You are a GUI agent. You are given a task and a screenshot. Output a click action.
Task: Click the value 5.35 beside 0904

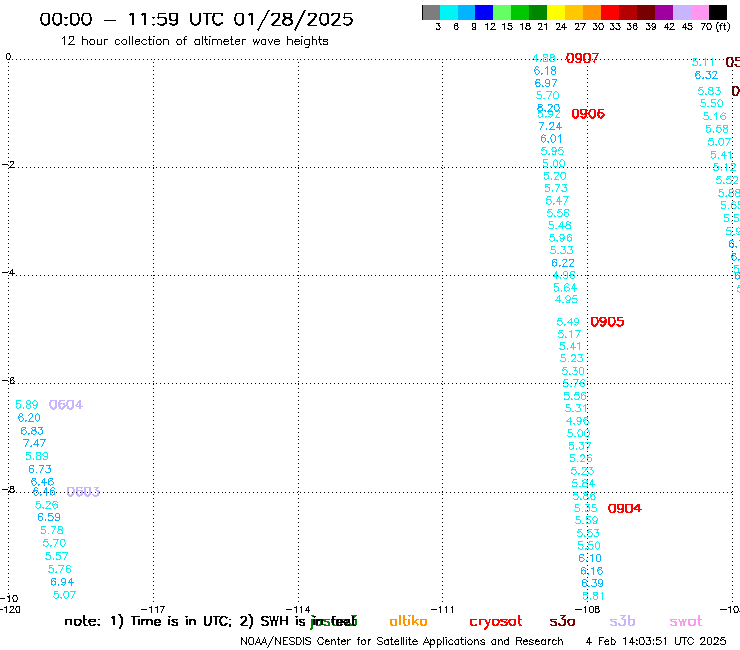[x=586, y=508]
